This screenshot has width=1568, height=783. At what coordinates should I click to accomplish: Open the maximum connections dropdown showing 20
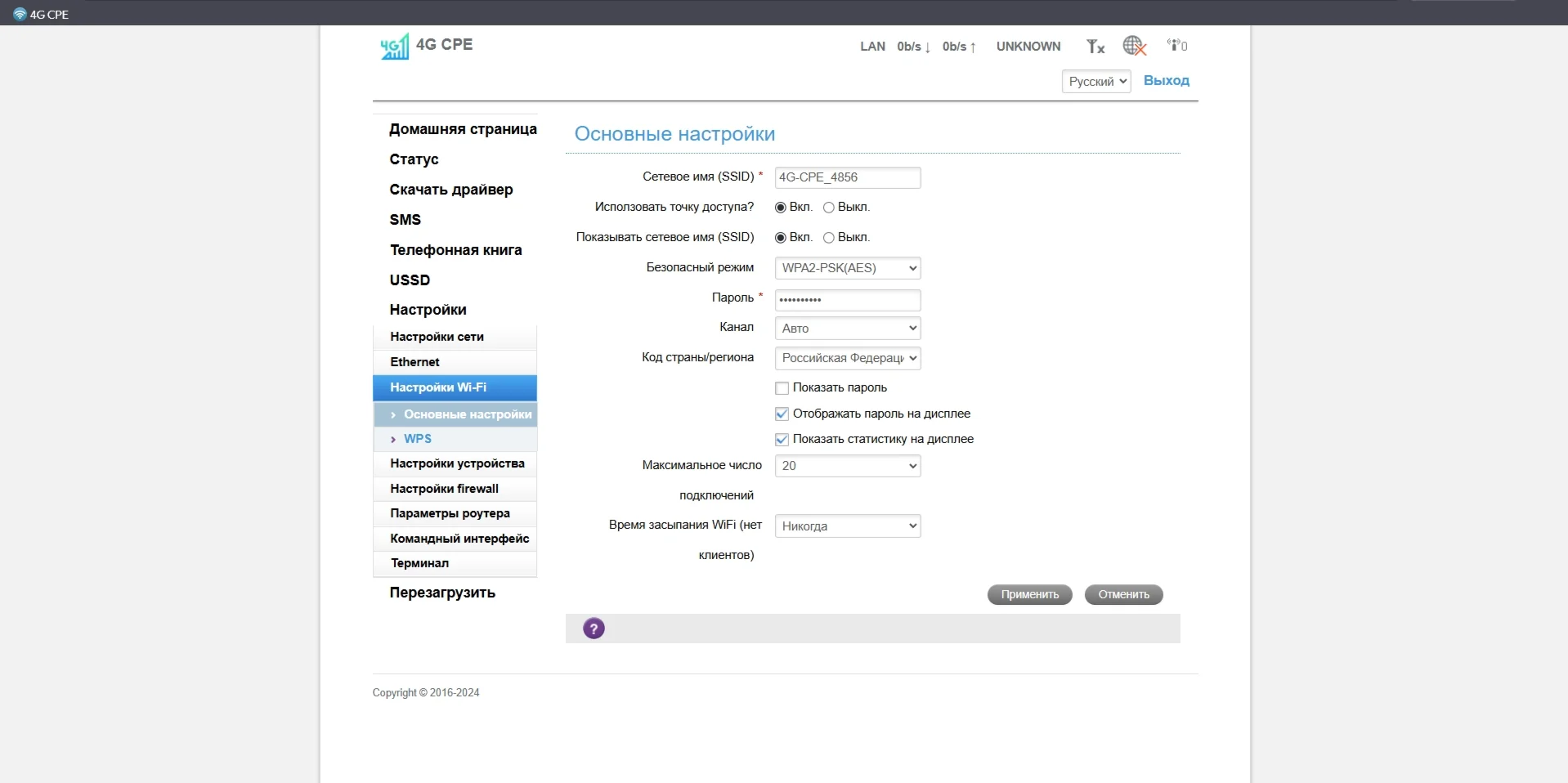(848, 466)
